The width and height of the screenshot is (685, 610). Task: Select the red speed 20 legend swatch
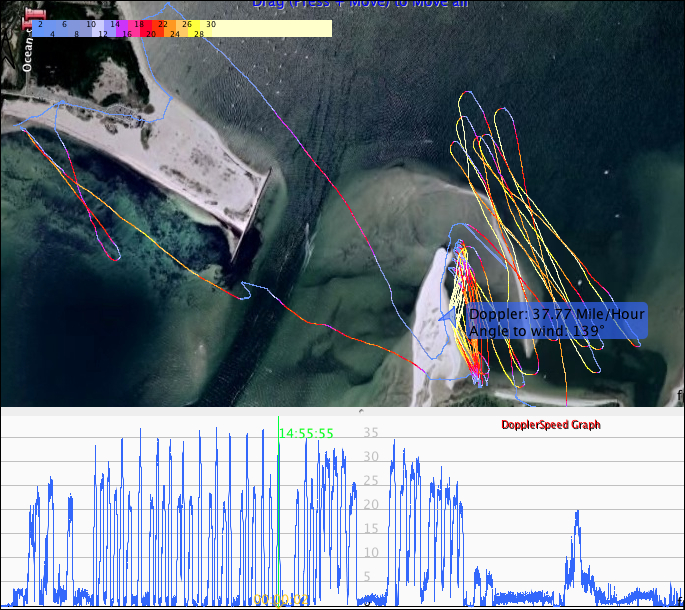pos(151,33)
